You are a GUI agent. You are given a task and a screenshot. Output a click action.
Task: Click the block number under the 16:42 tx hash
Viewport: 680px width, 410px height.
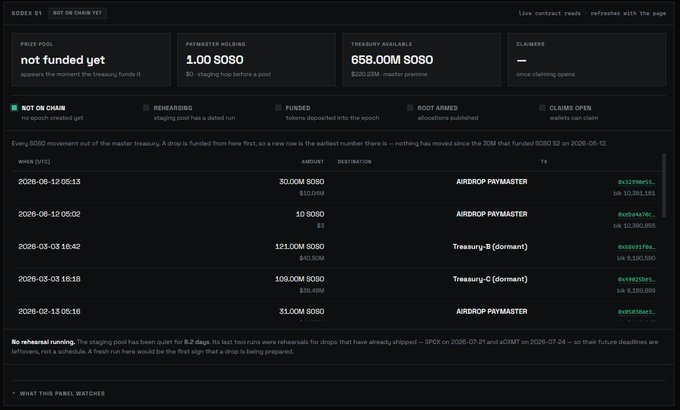click(x=636, y=259)
